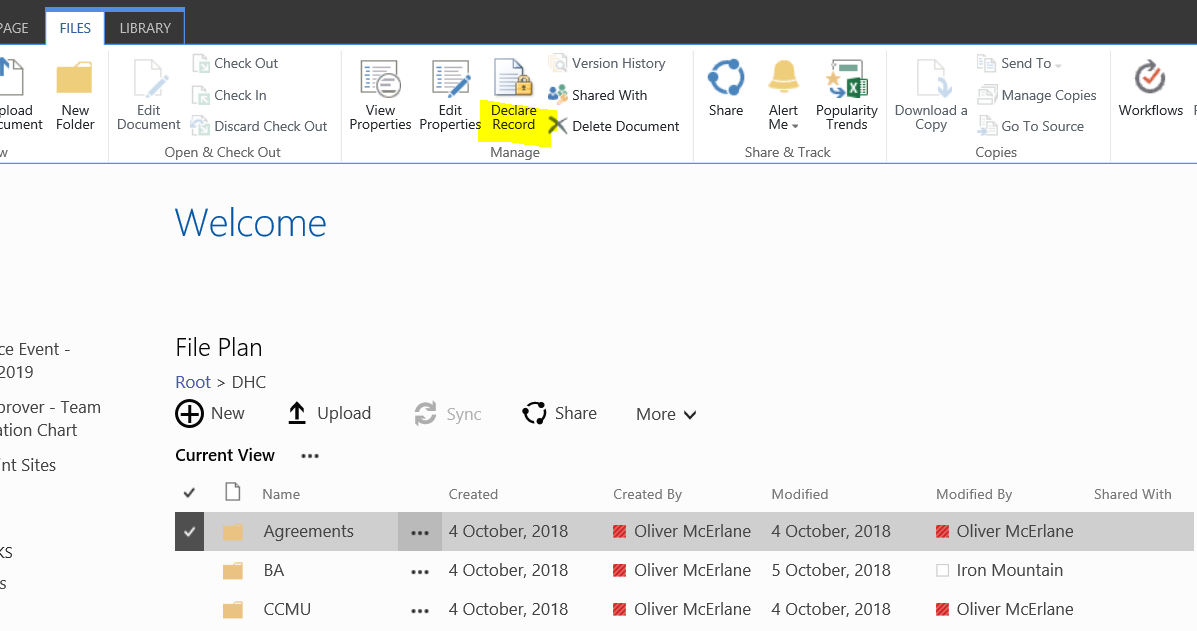Screen dimensions: 1197x631
Task: Click Discard Check Out
Action: click(x=260, y=126)
